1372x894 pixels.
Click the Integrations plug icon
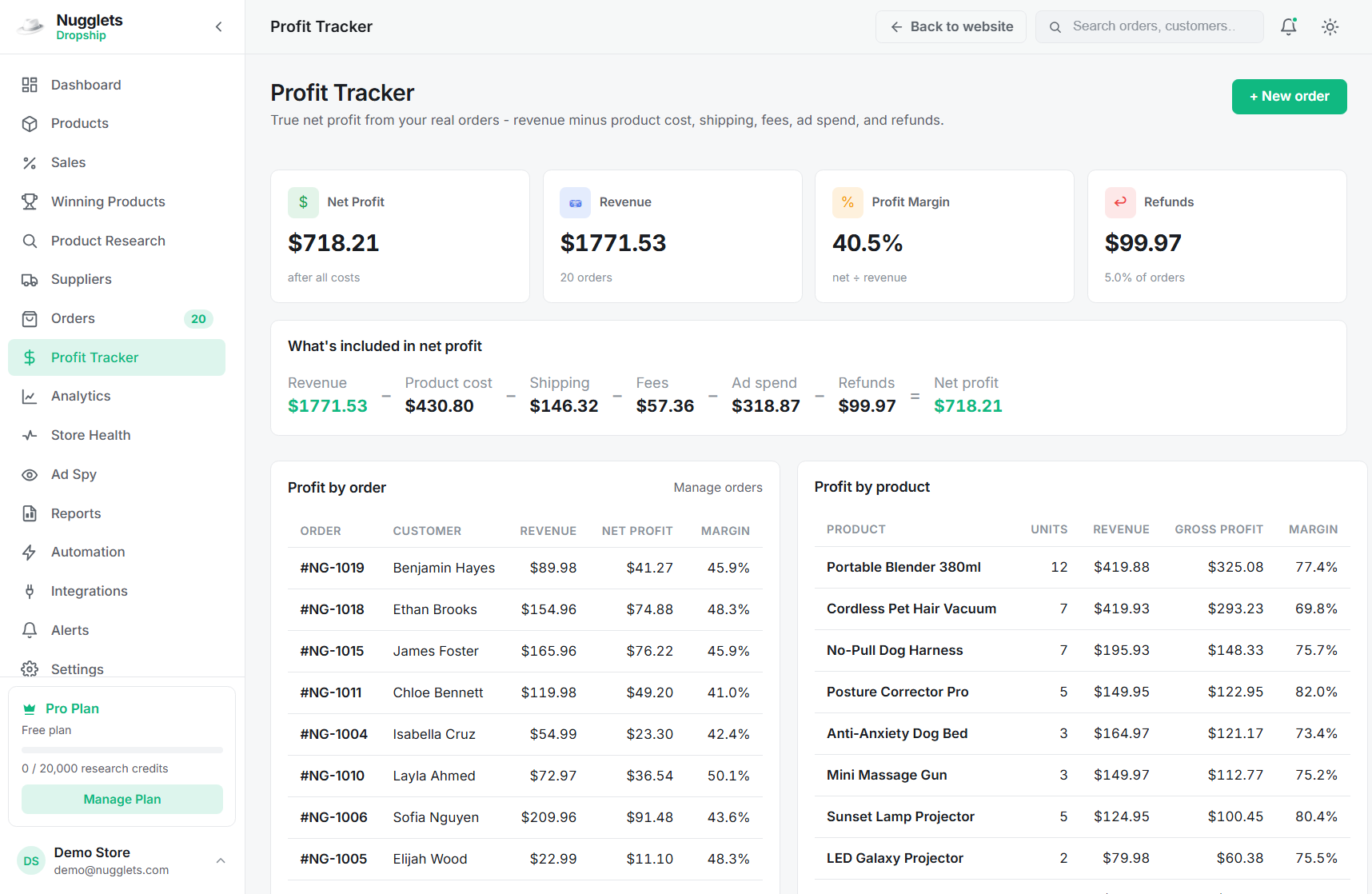point(30,592)
